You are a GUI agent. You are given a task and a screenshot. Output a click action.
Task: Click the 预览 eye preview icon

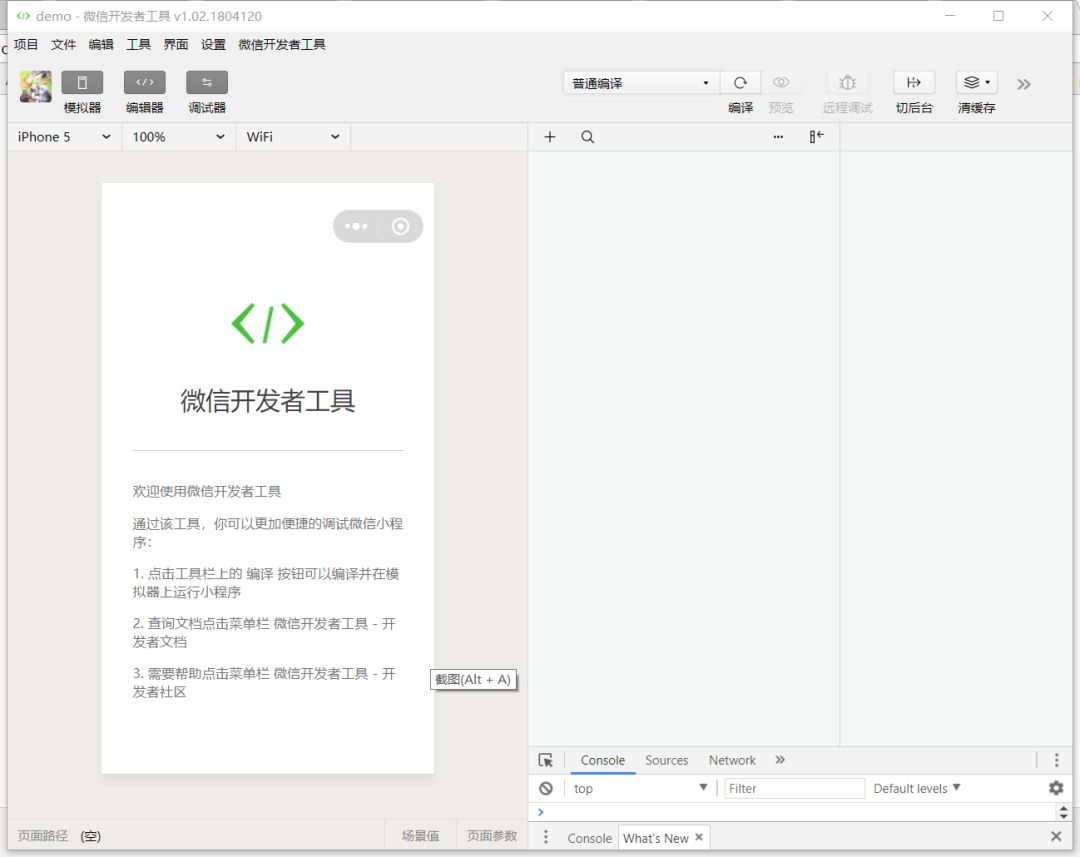pos(781,83)
